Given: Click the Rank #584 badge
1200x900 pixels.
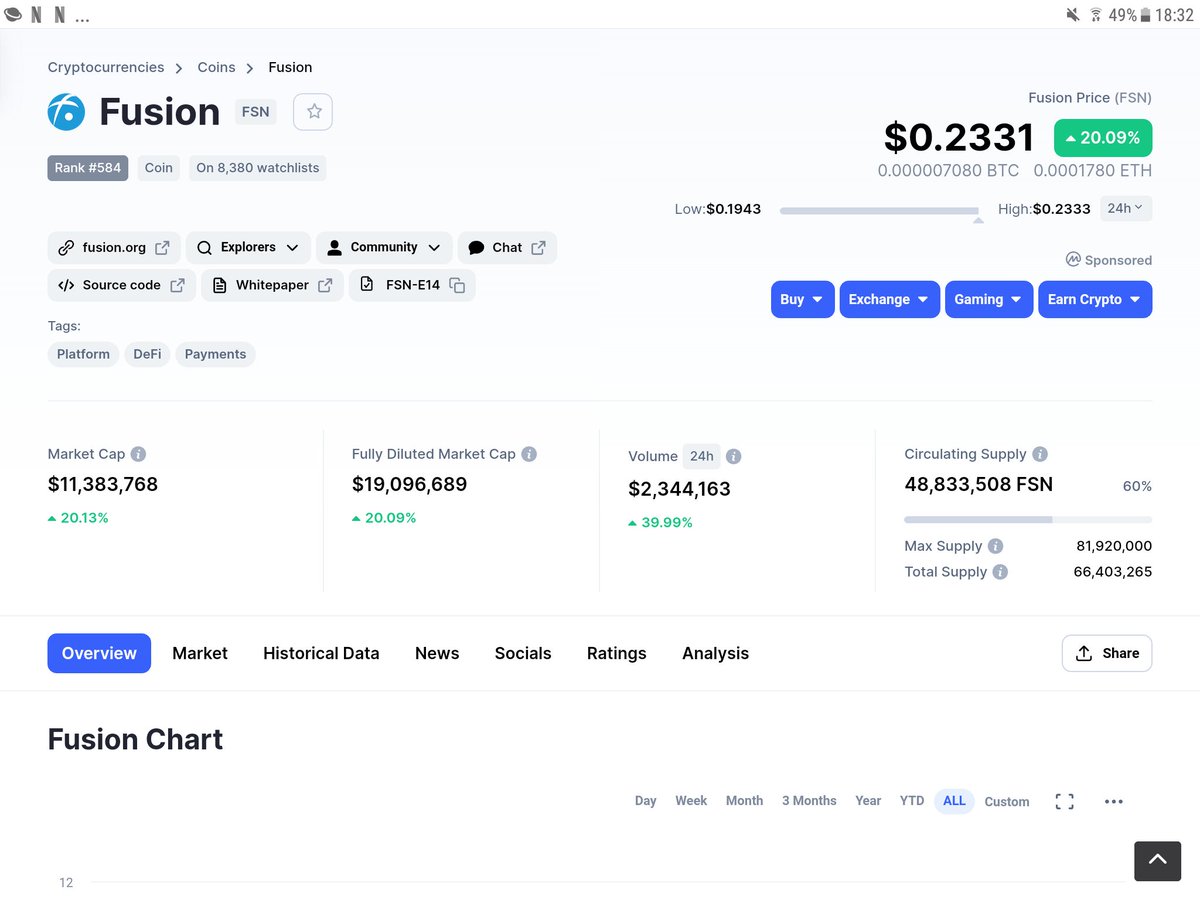Looking at the screenshot, I should coord(88,168).
